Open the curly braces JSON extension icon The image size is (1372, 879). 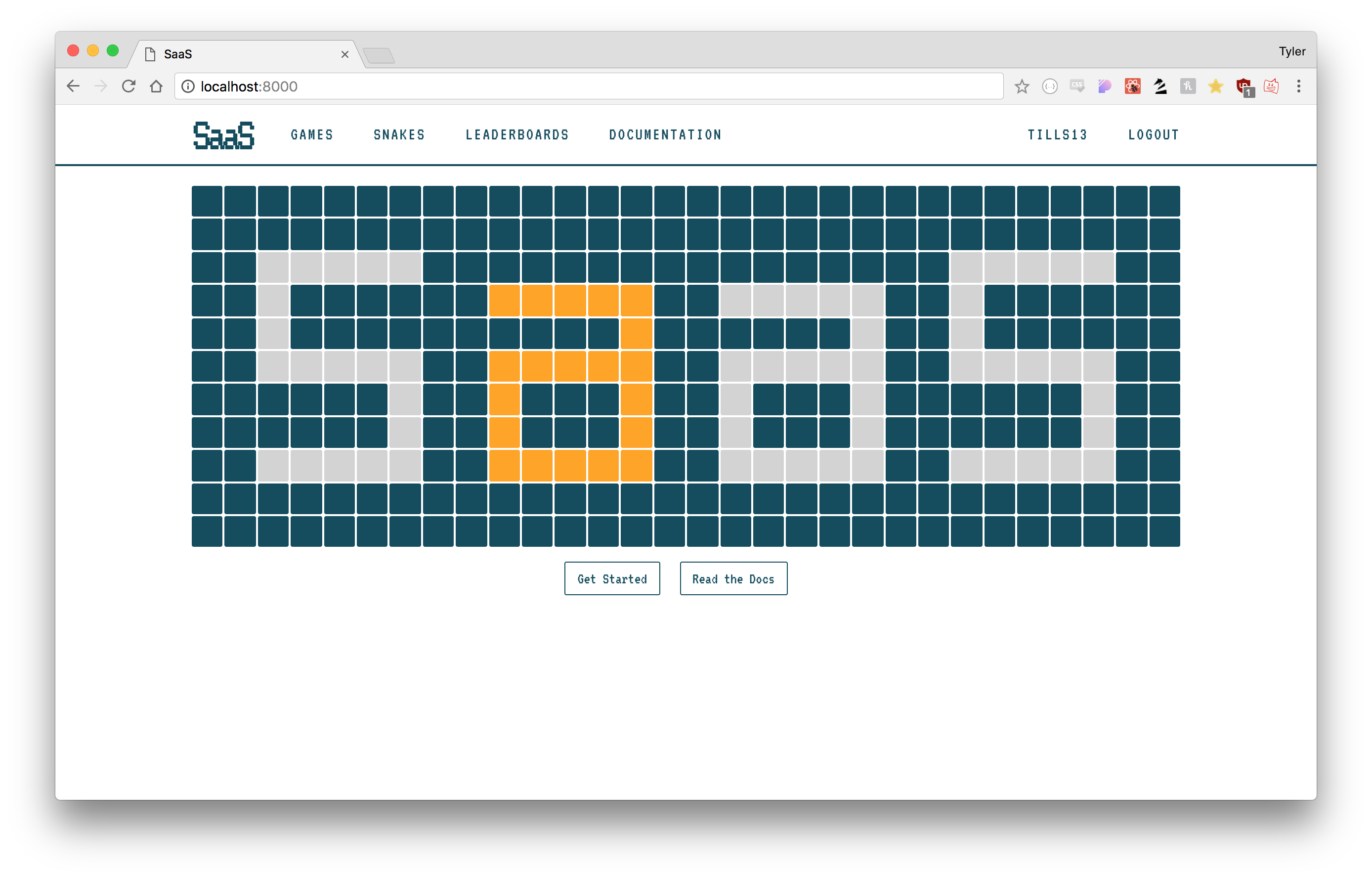1050,86
